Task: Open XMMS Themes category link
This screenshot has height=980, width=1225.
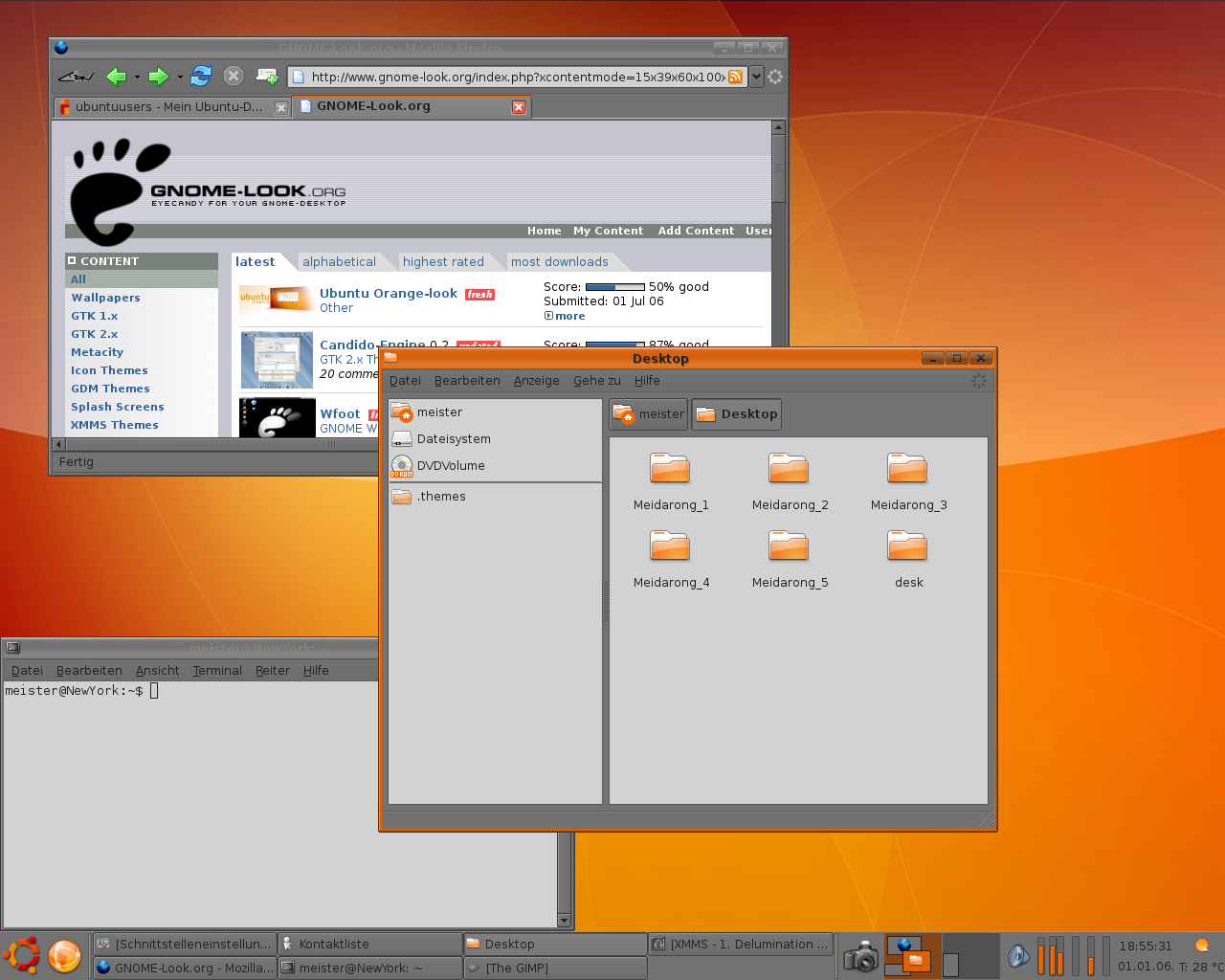Action: click(114, 425)
